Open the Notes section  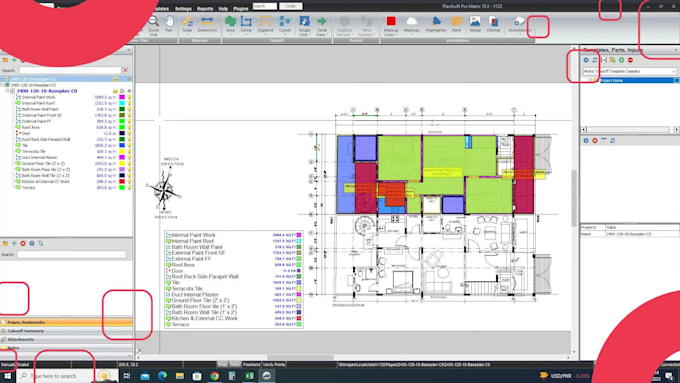[x=66, y=348]
